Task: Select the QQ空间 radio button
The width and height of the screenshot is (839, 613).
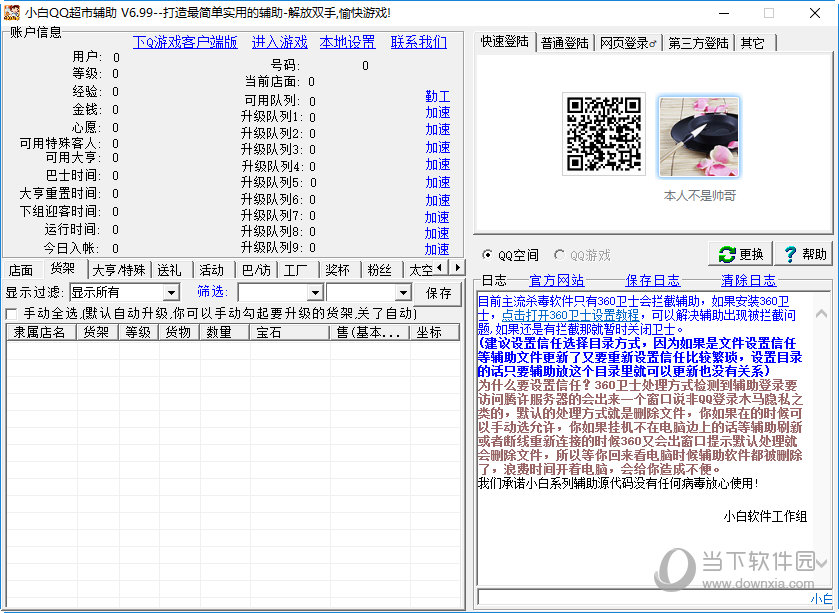Action: pyautogui.click(x=487, y=255)
